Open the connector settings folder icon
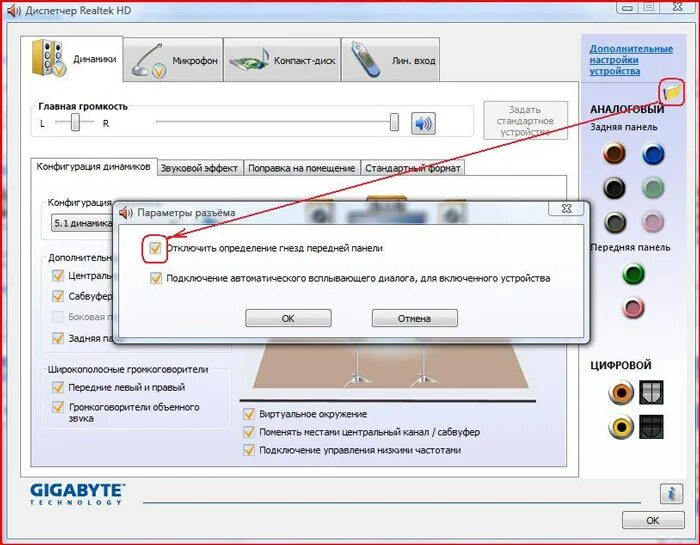Viewport: 700px width, 545px height. [672, 93]
